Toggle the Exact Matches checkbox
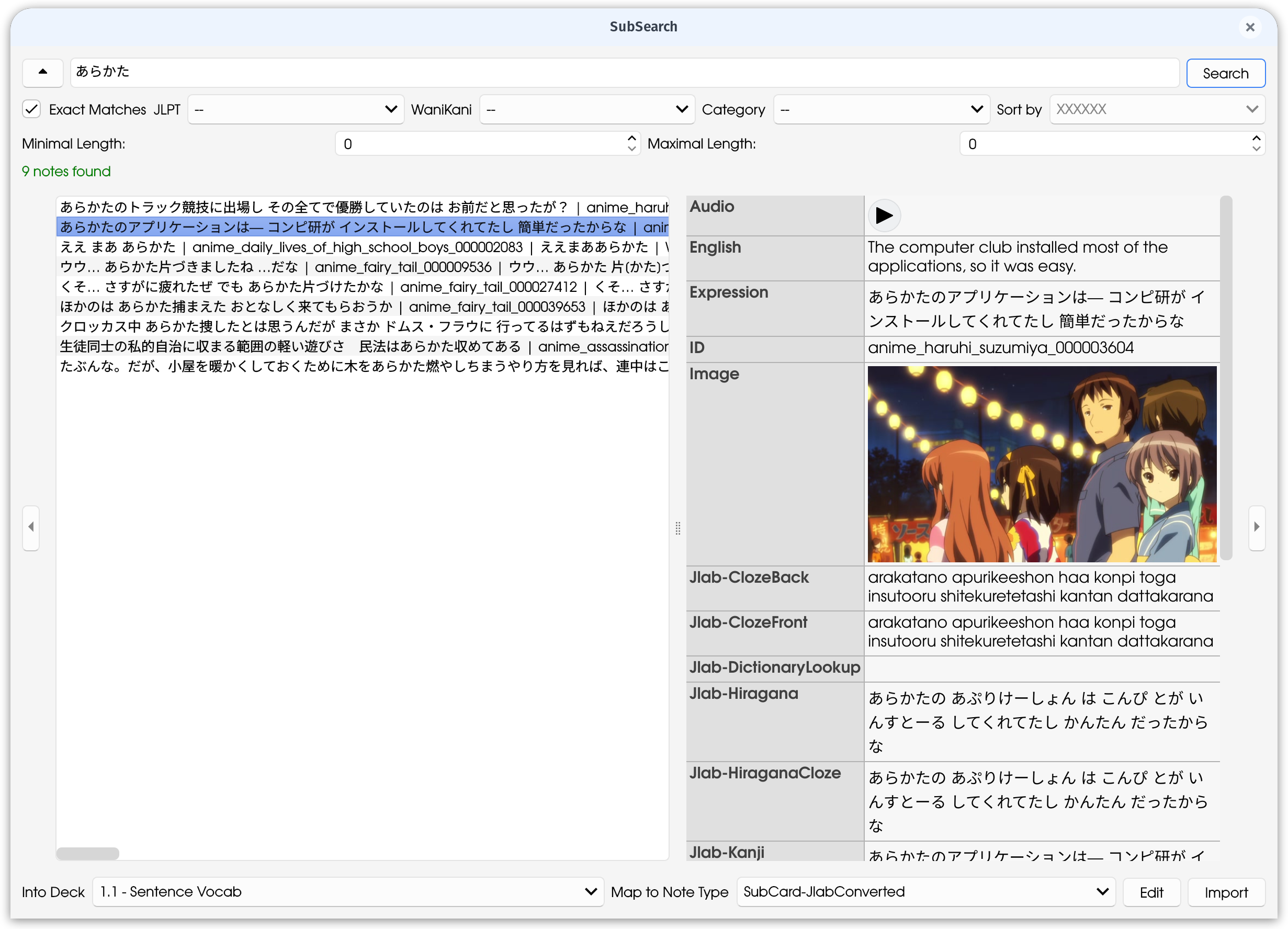1288x929 pixels. [x=32, y=109]
